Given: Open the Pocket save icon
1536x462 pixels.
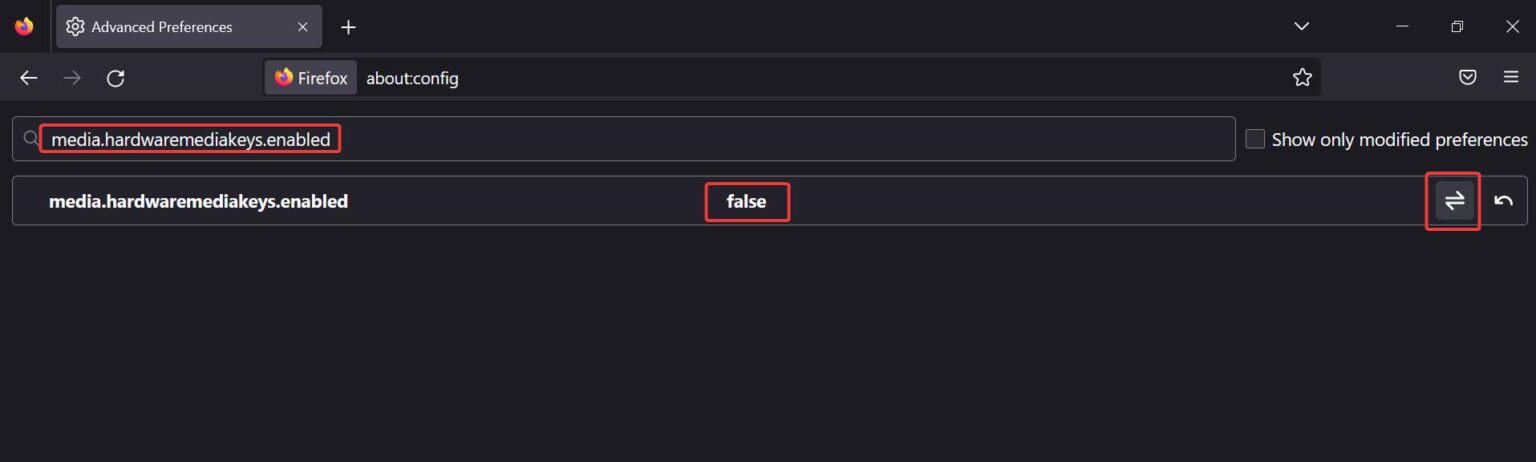Looking at the screenshot, I should coord(1467,77).
